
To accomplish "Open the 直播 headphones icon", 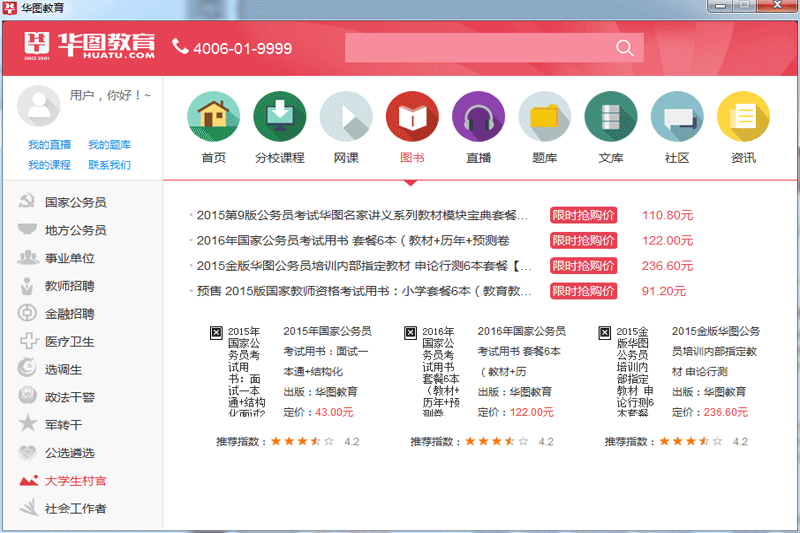I will click(x=479, y=116).
